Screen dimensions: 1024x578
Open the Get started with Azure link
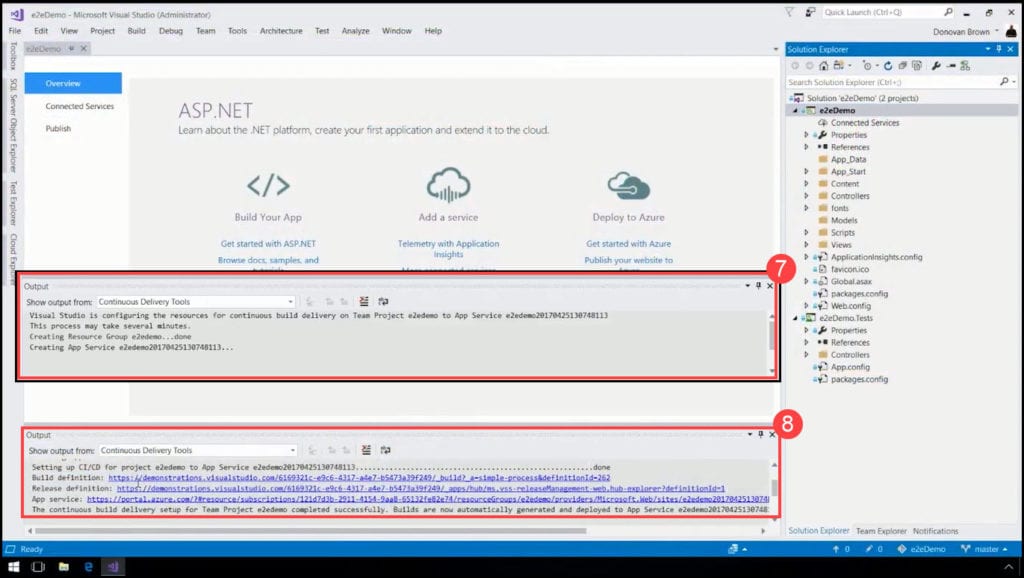tap(628, 244)
